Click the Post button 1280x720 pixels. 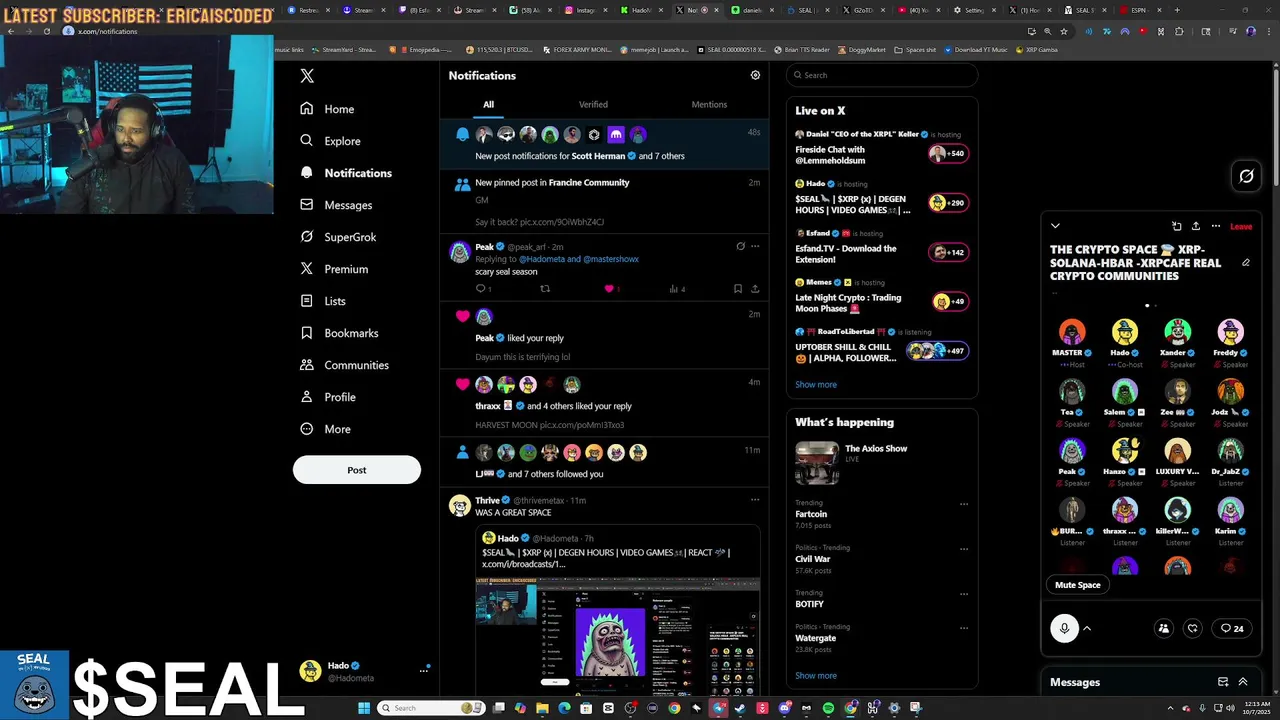357,470
